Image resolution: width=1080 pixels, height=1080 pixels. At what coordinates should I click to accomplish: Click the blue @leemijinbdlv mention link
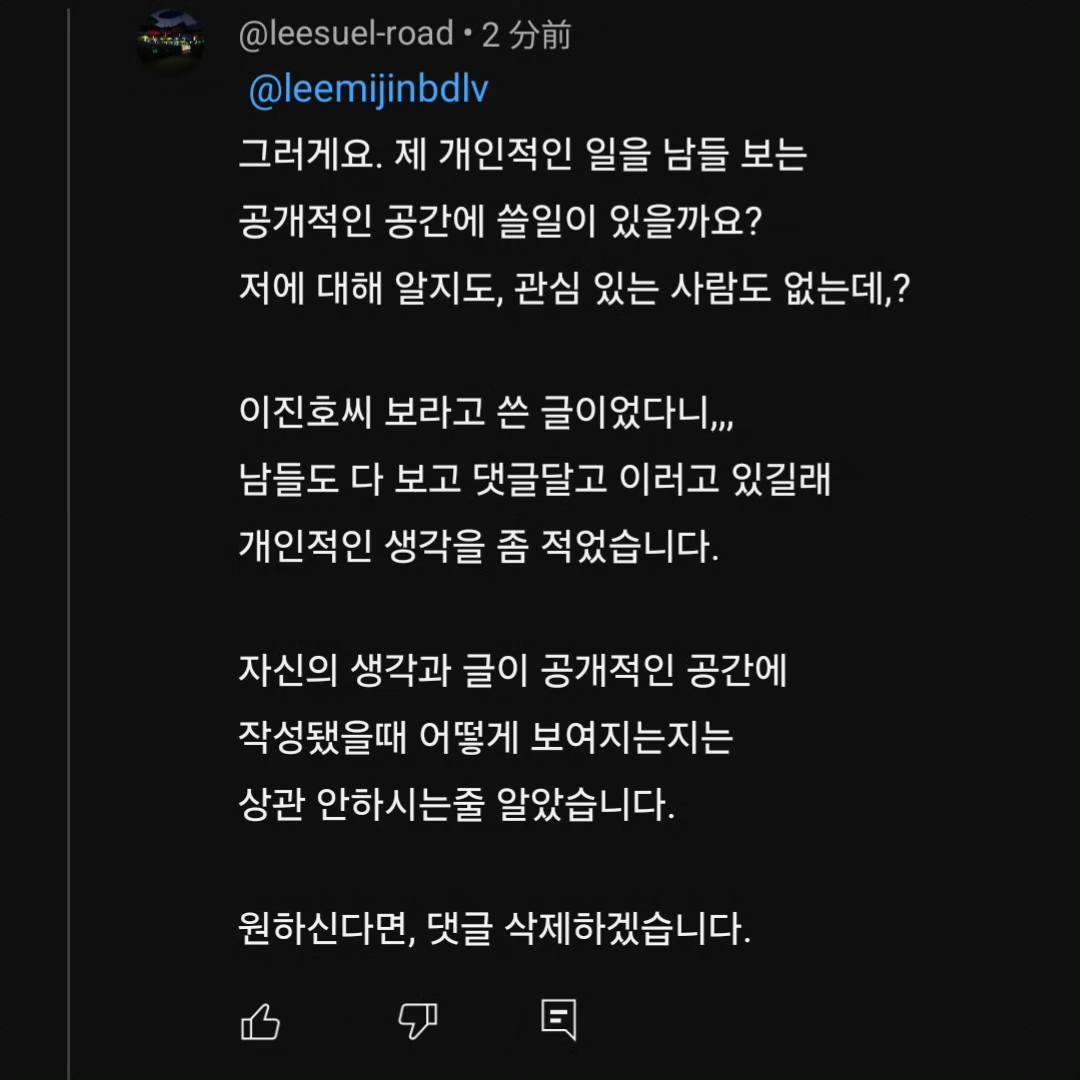pyautogui.click(x=368, y=90)
